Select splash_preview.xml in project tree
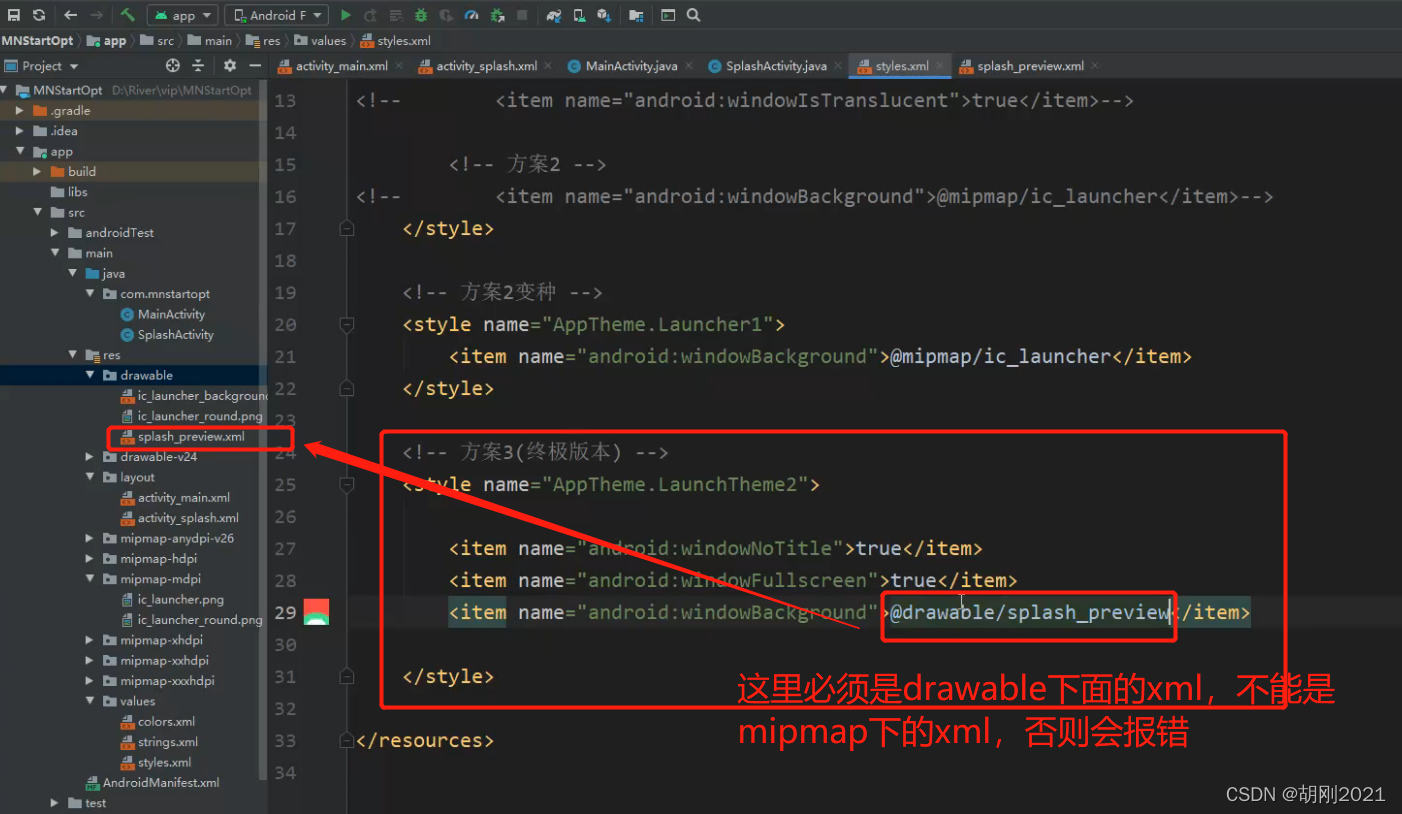The image size is (1402, 814). pos(190,437)
